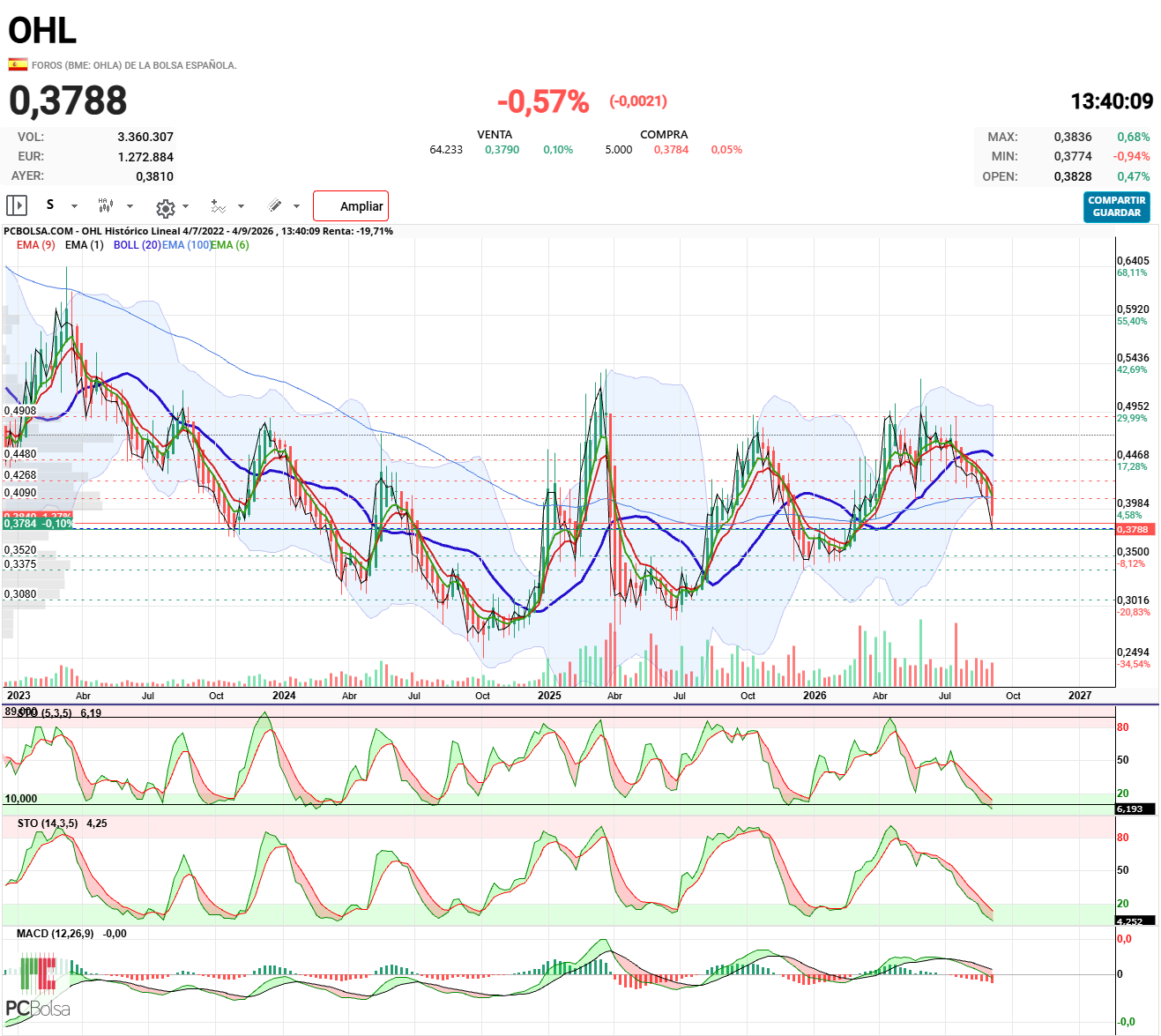Click the volume value 3.360.307
This screenshot has height=1036, width=1161.
click(x=145, y=138)
